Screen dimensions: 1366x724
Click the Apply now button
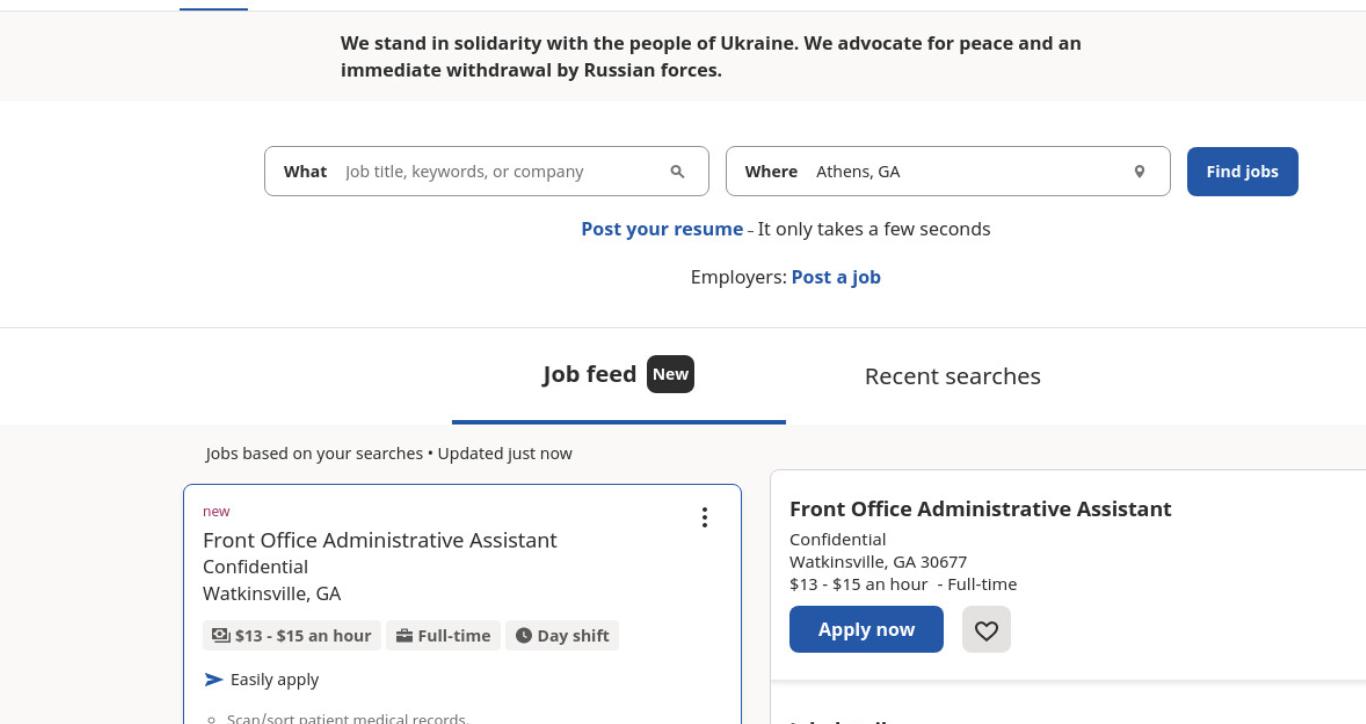(x=866, y=629)
